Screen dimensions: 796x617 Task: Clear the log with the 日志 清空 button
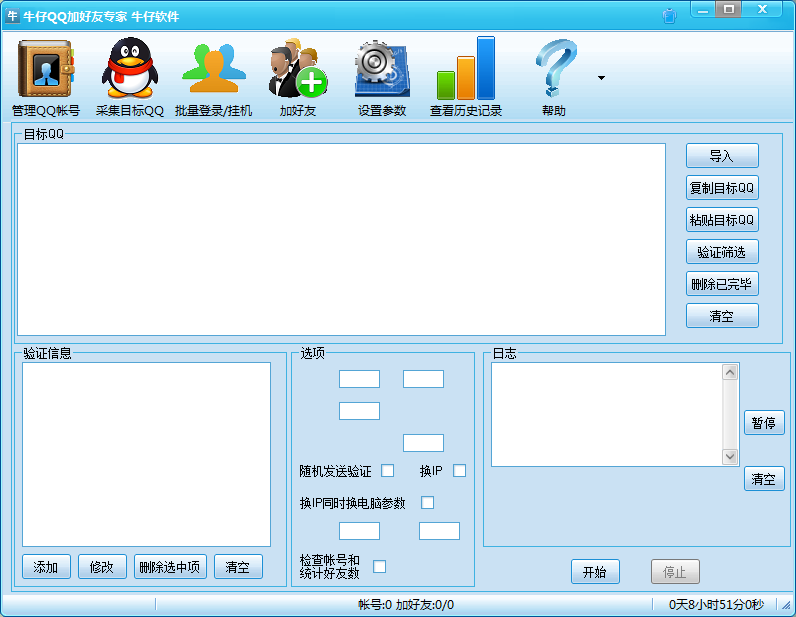tap(764, 478)
